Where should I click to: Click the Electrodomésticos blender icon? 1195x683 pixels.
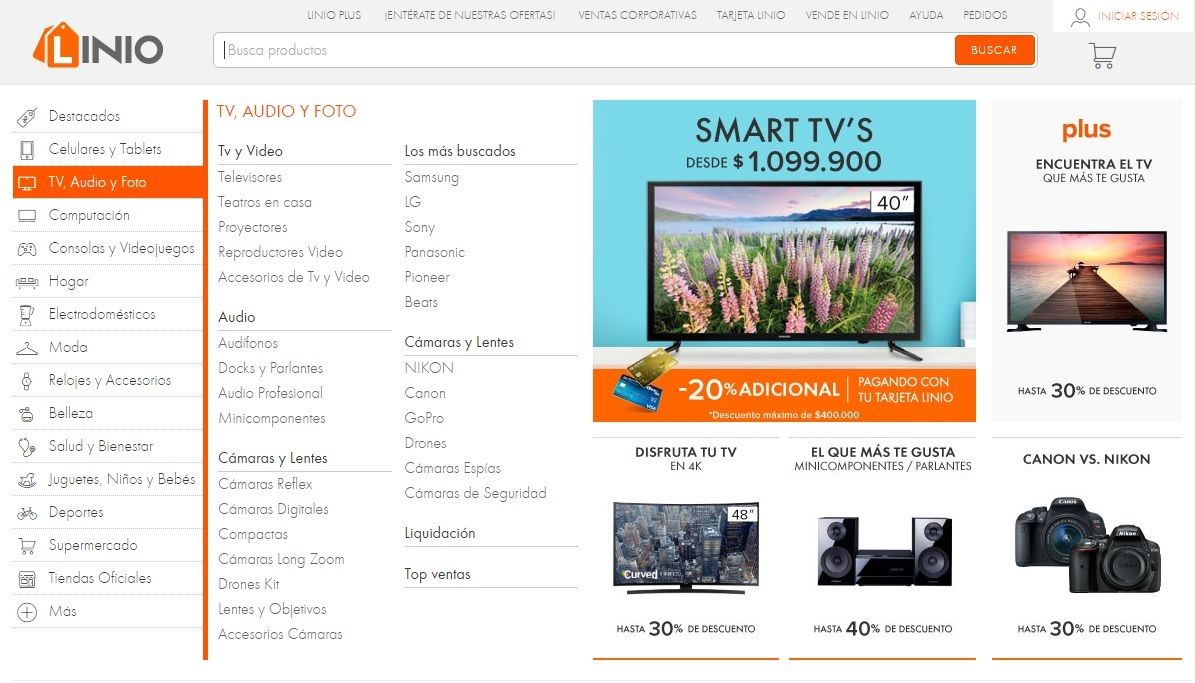[27, 315]
